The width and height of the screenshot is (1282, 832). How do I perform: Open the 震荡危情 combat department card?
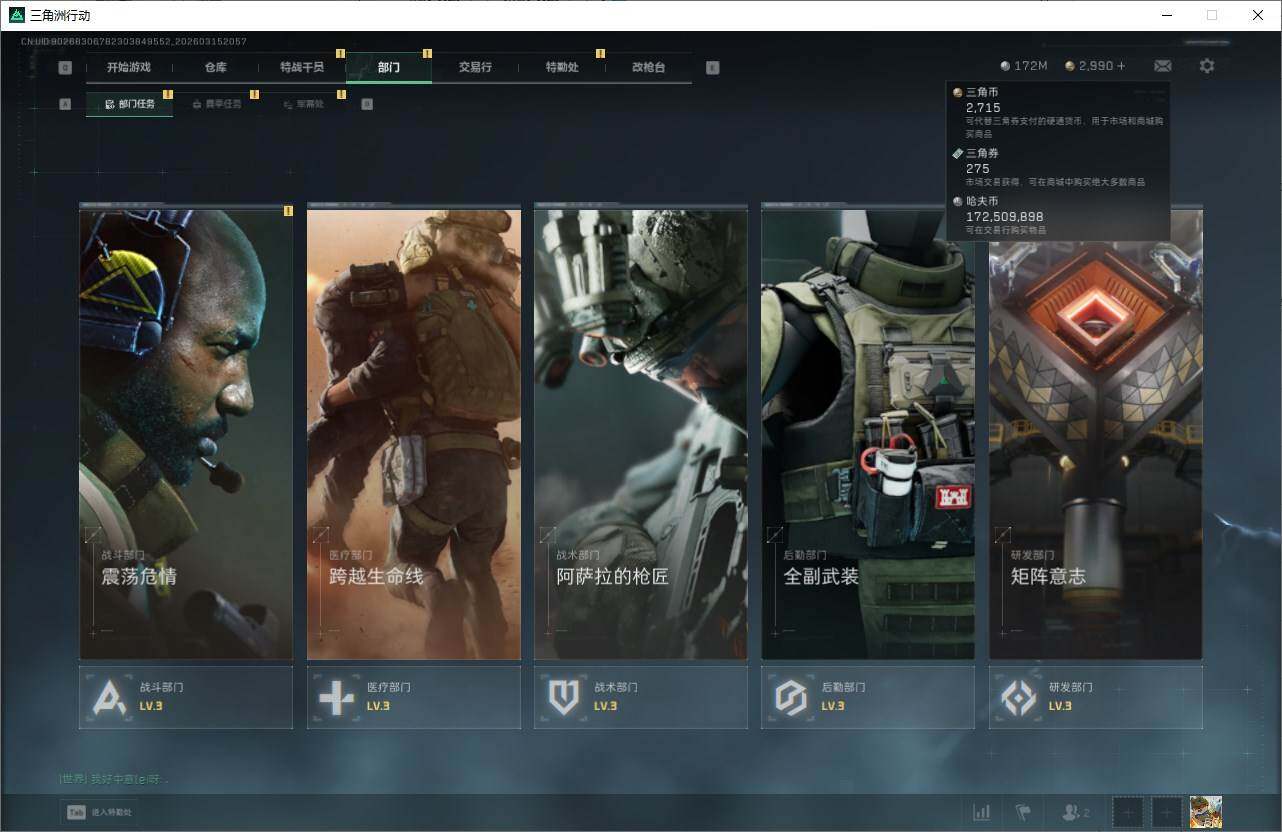coord(186,434)
